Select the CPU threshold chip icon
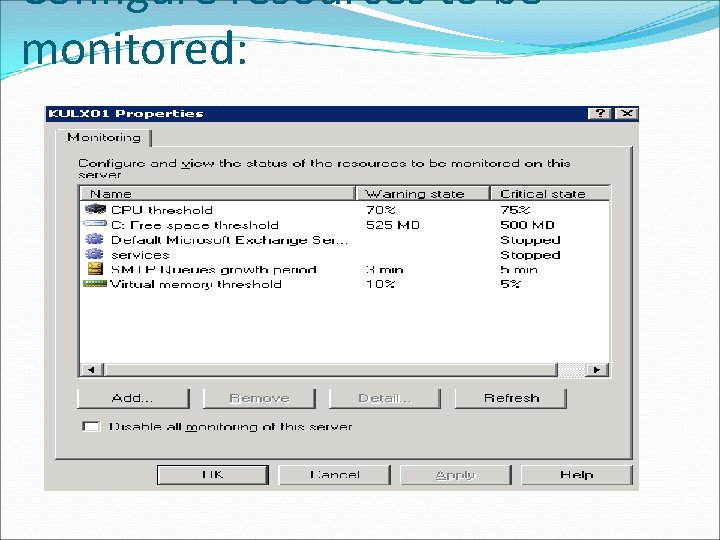The height and width of the screenshot is (540, 720). coord(96,209)
